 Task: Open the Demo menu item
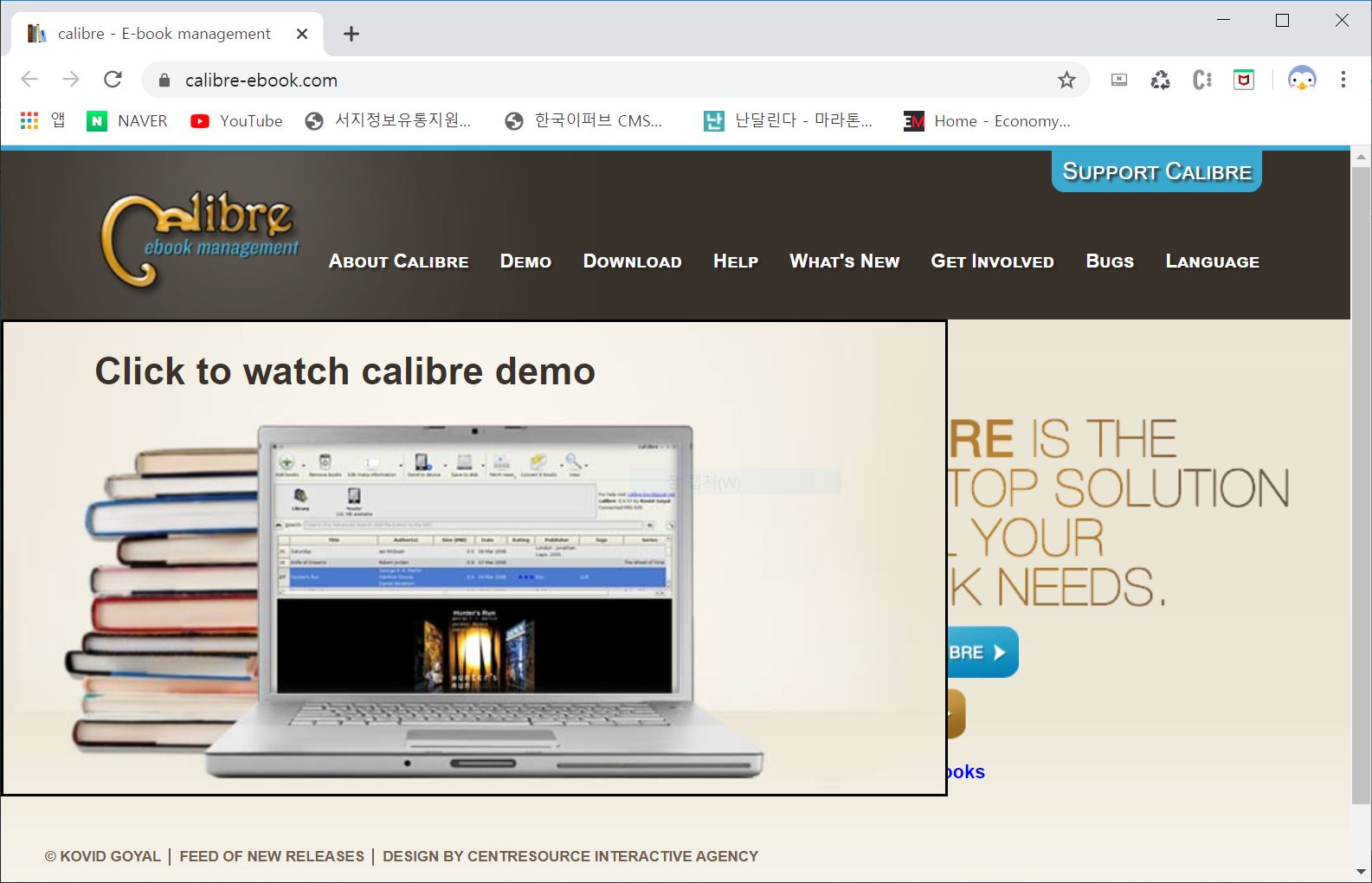tap(525, 261)
